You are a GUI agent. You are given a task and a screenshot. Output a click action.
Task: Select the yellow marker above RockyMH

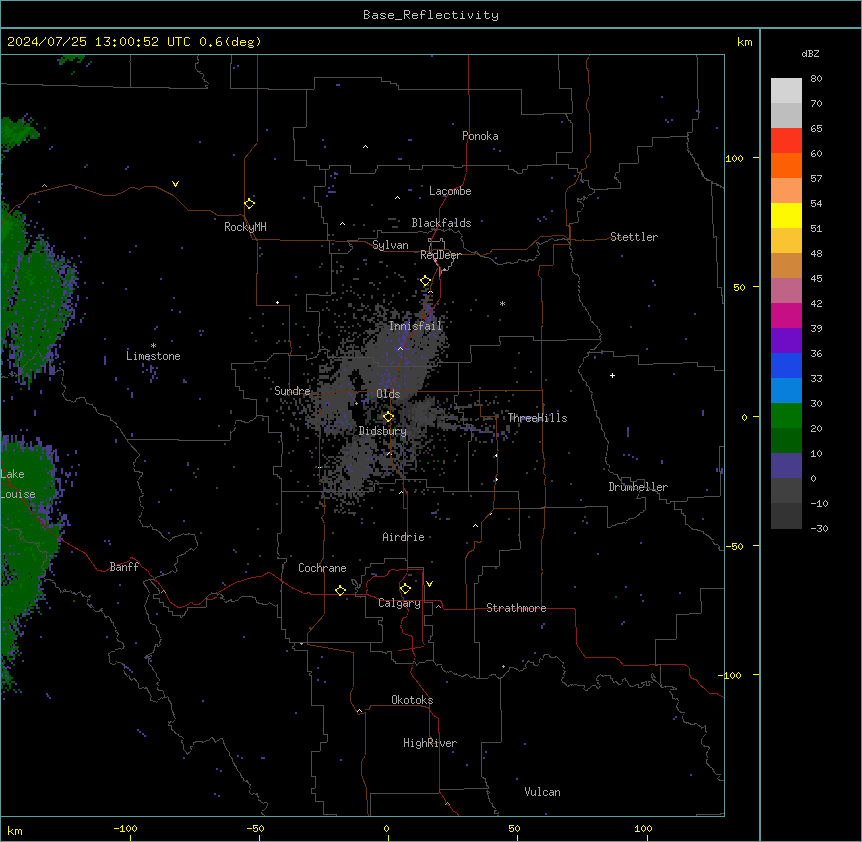(250, 203)
